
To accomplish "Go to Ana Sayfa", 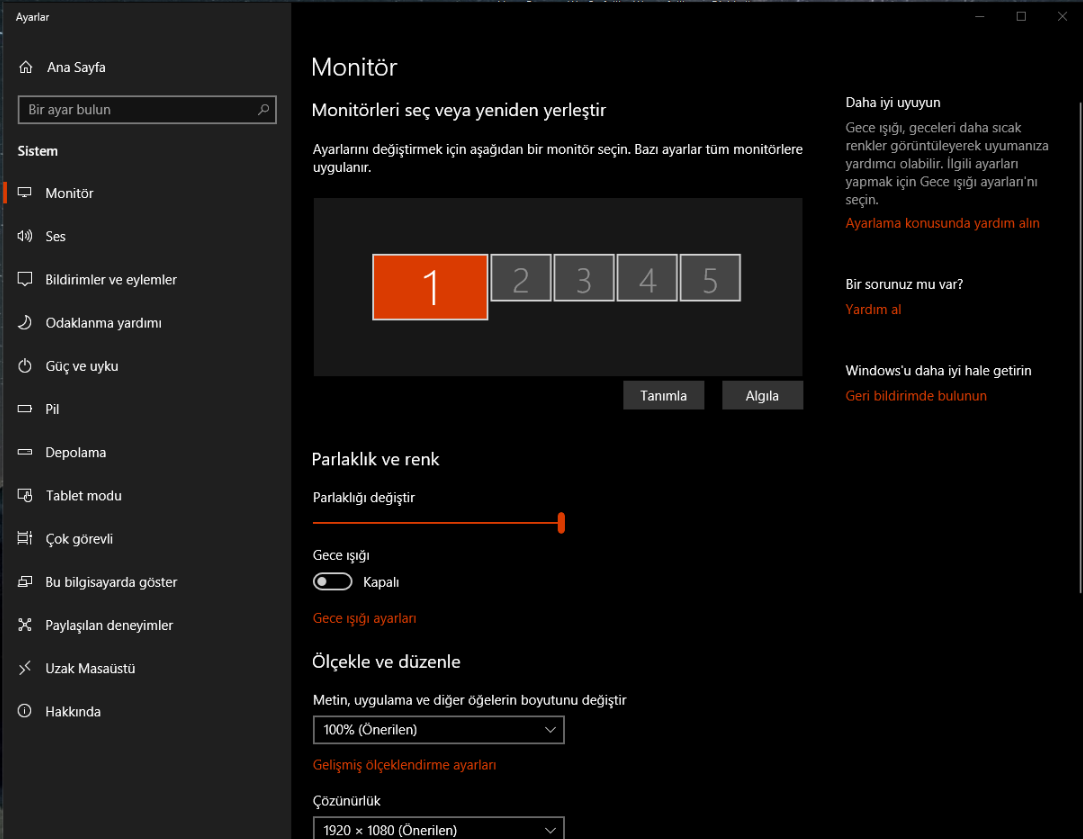I will [75, 67].
